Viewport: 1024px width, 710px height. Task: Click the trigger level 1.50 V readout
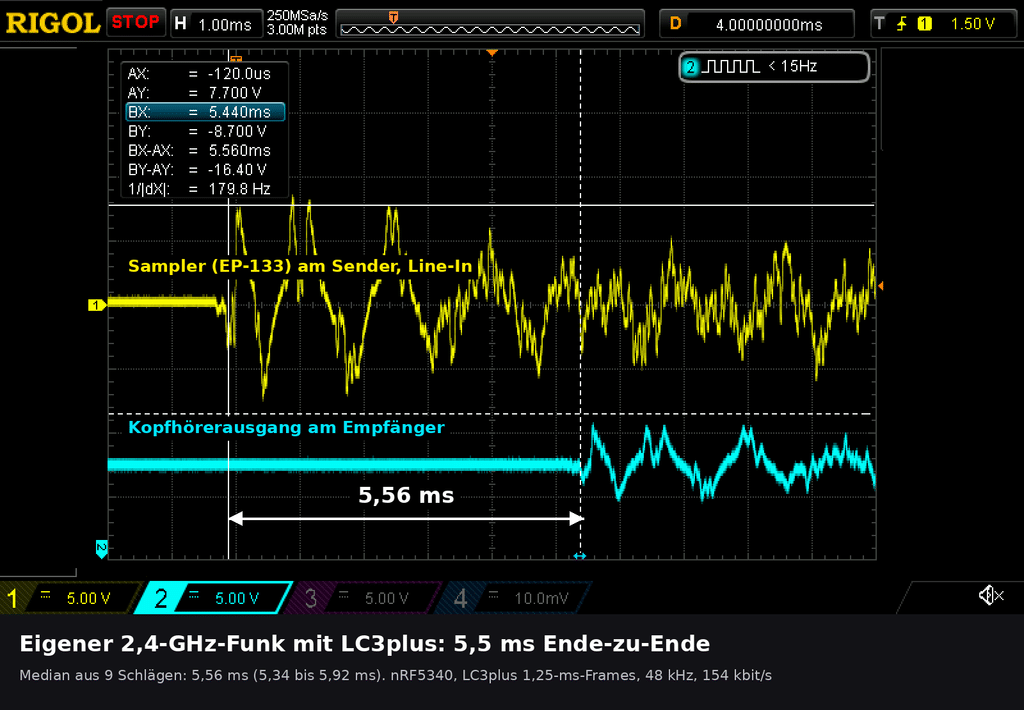point(972,24)
